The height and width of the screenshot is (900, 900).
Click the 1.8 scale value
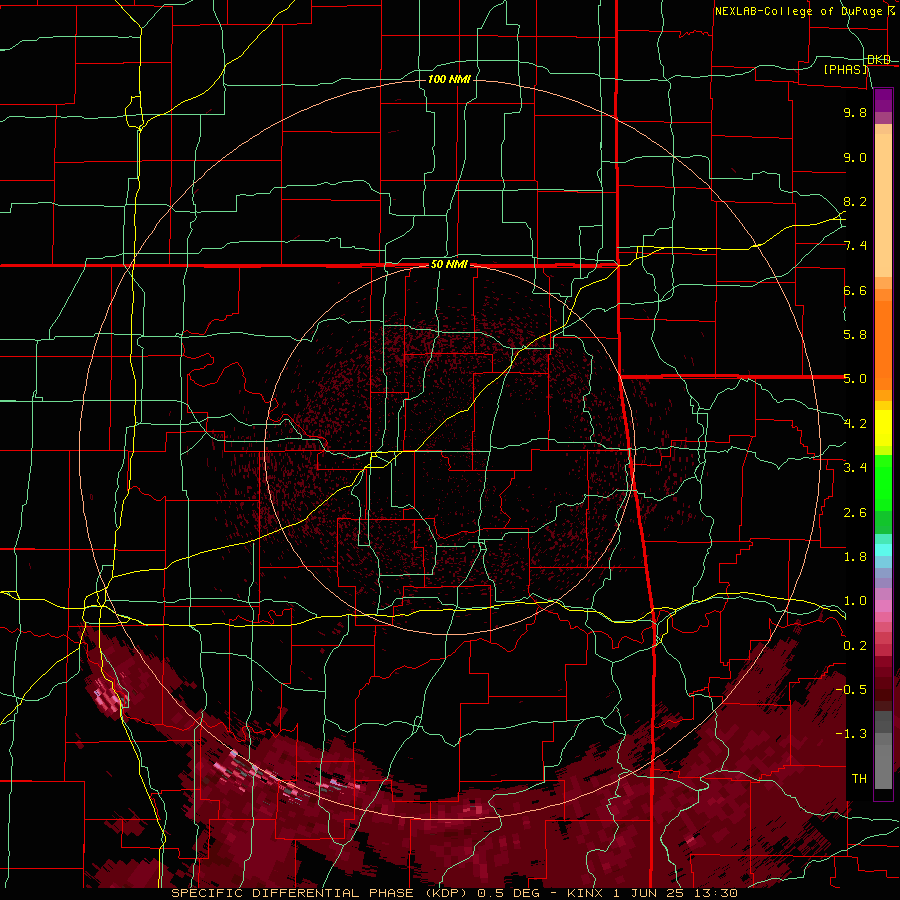click(855, 557)
